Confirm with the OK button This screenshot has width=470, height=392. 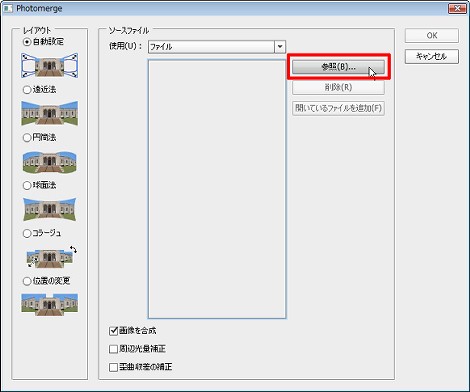point(432,36)
